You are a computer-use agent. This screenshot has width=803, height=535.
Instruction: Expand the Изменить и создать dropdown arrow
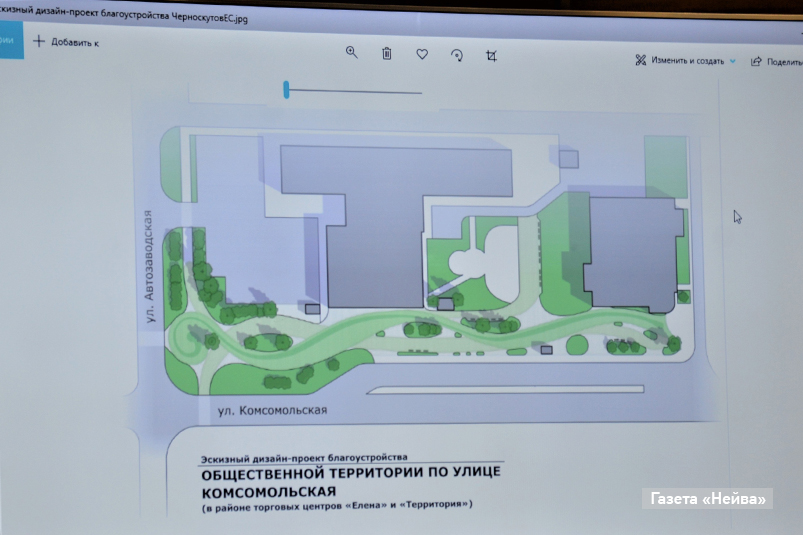click(x=732, y=61)
